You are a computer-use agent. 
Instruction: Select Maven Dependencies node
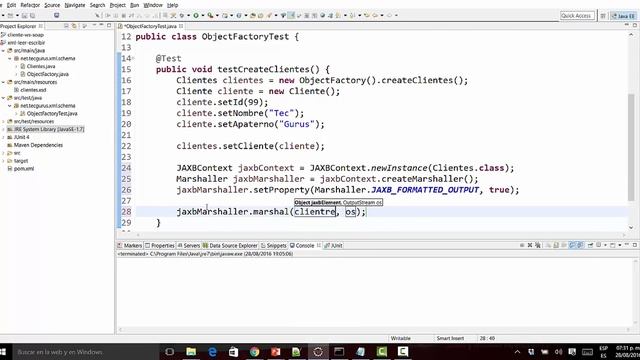(x=38, y=145)
